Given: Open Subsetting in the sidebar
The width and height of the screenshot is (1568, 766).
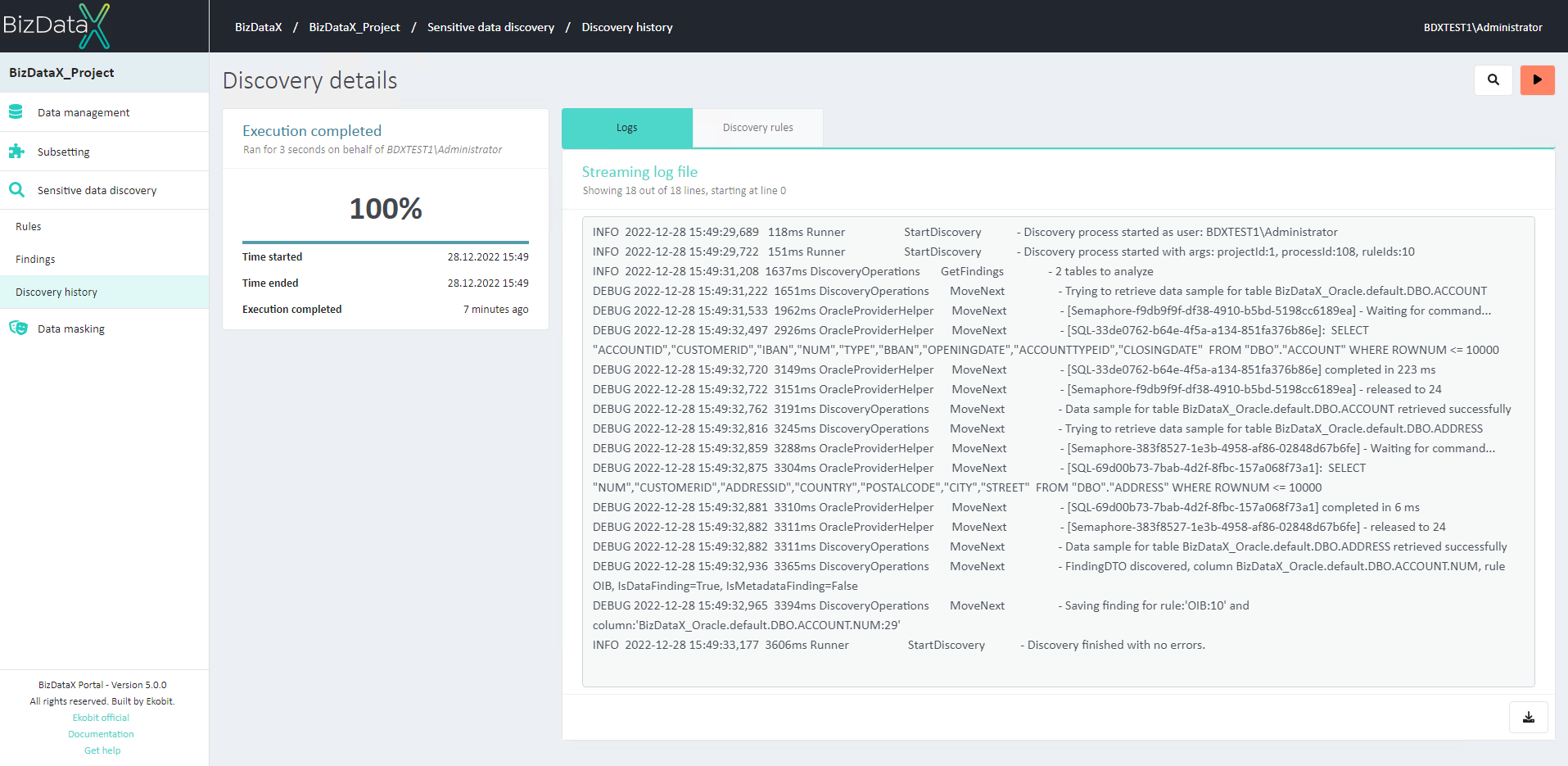Looking at the screenshot, I should [x=104, y=152].
